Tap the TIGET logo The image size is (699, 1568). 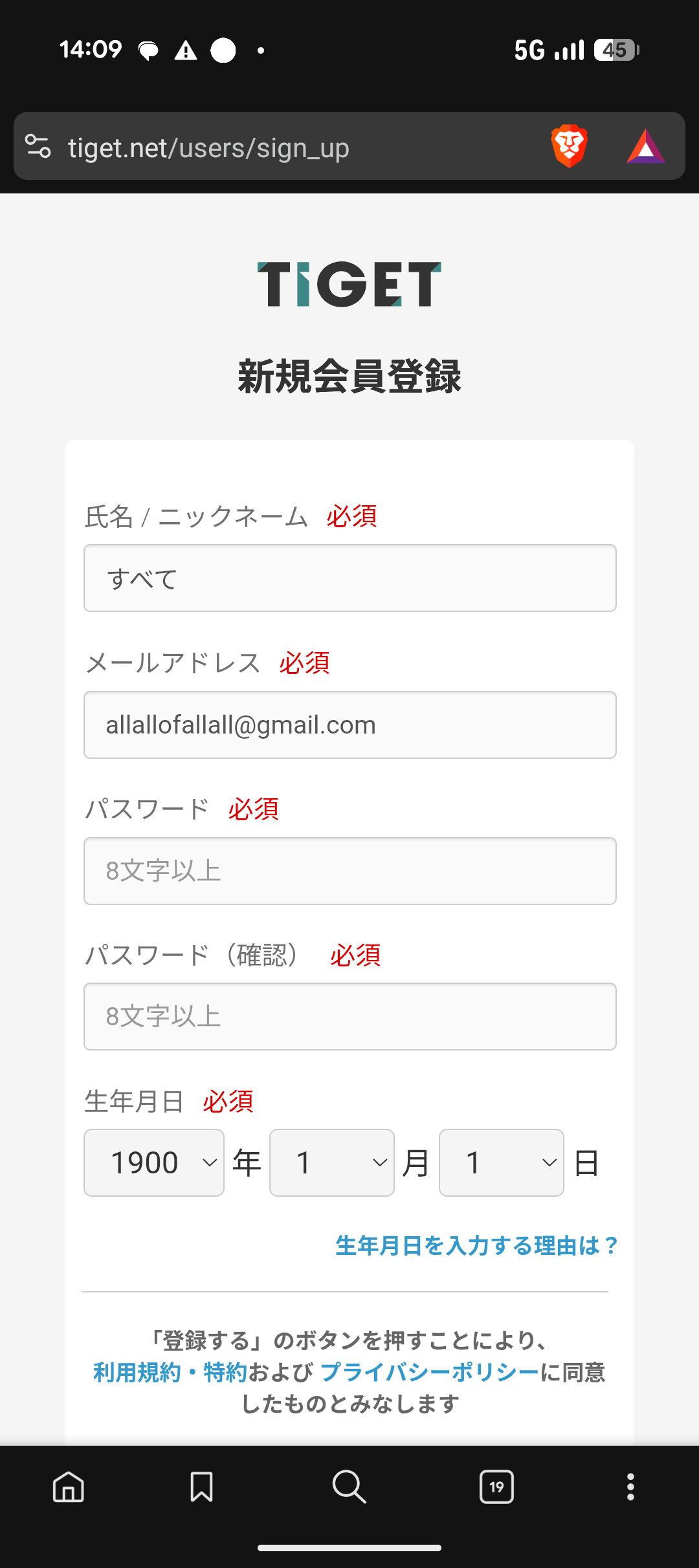click(349, 284)
